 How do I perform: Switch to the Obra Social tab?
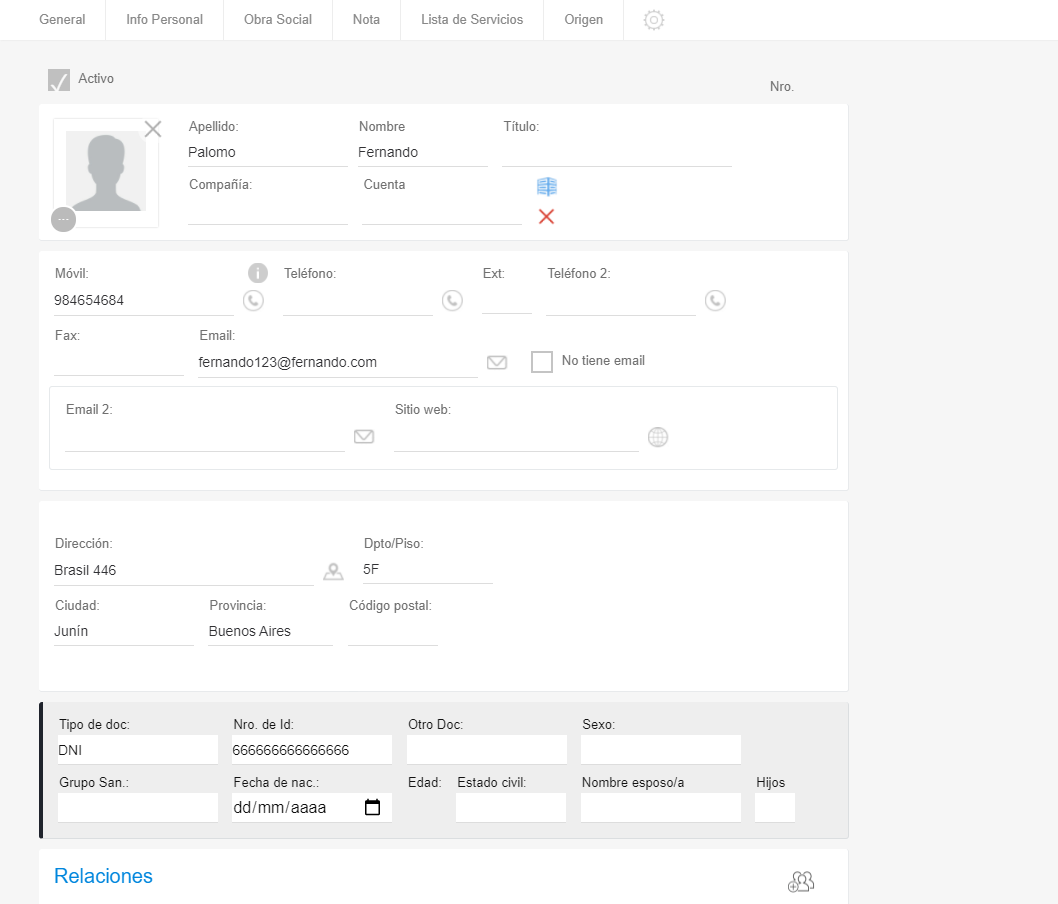coord(278,20)
